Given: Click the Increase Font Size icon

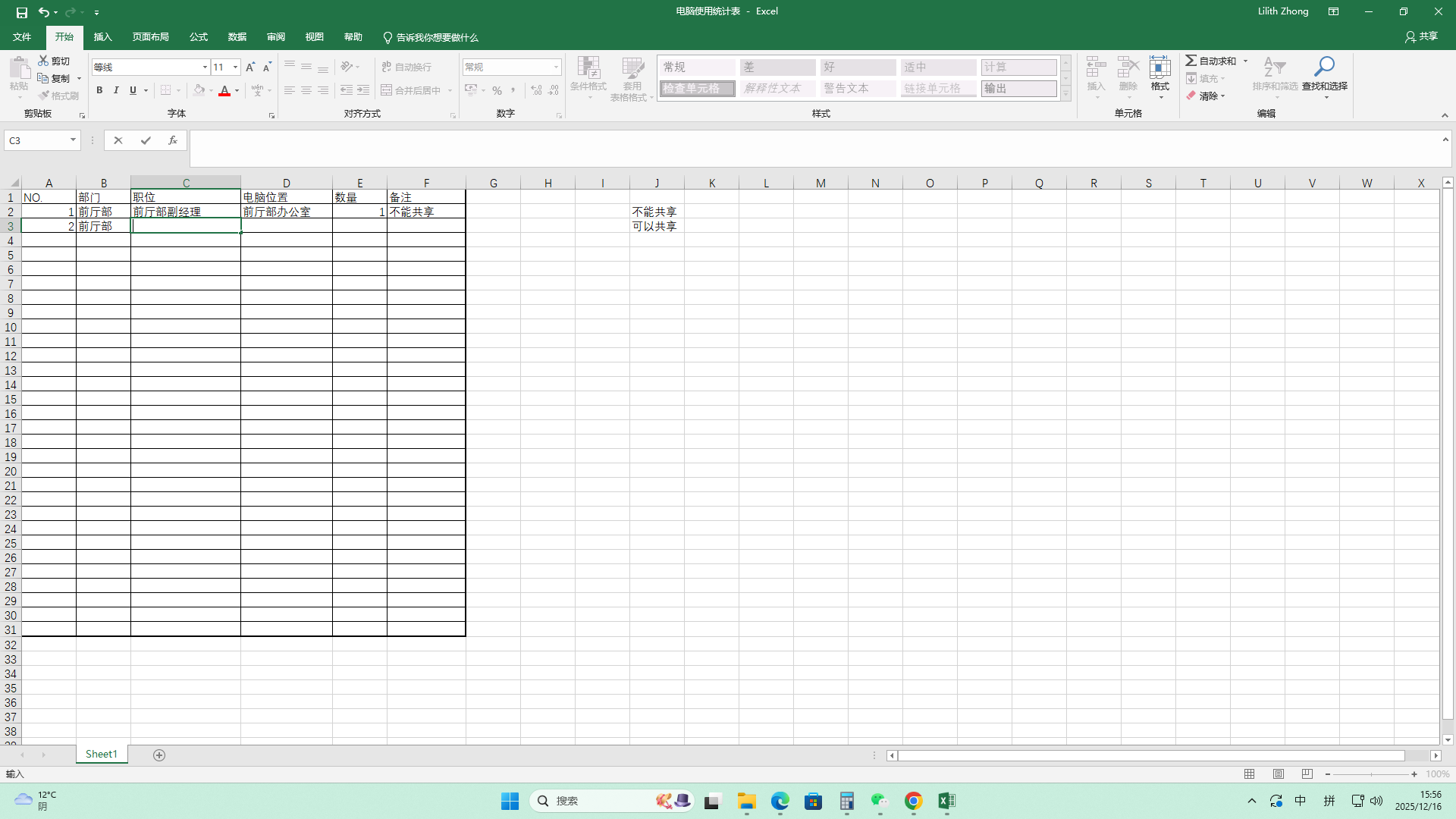Looking at the screenshot, I should point(250,67).
